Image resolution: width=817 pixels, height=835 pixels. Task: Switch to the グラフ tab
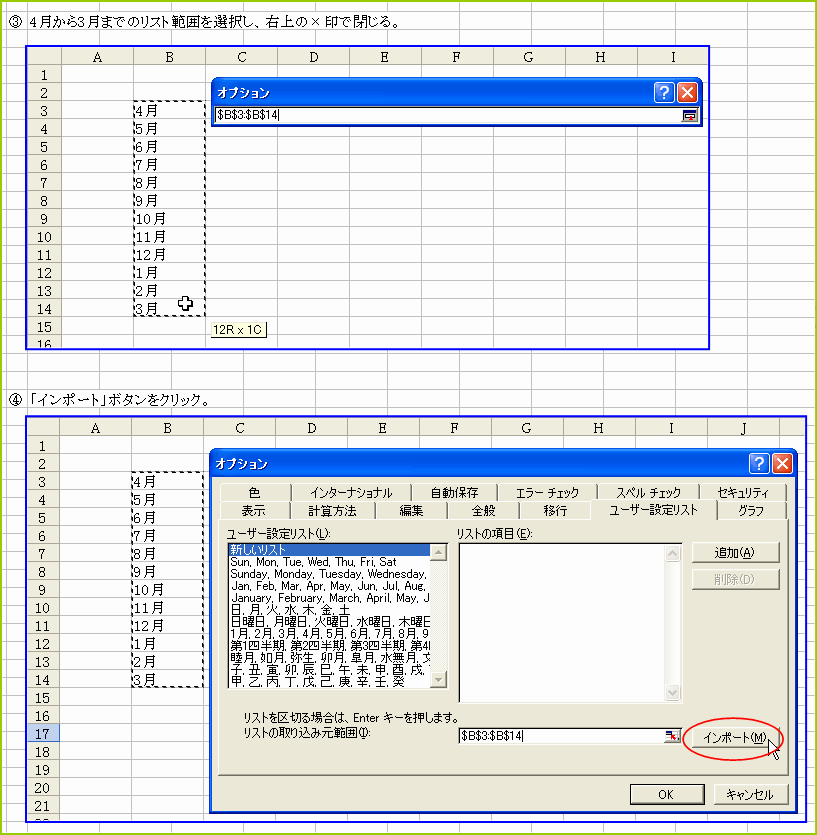[x=751, y=509]
